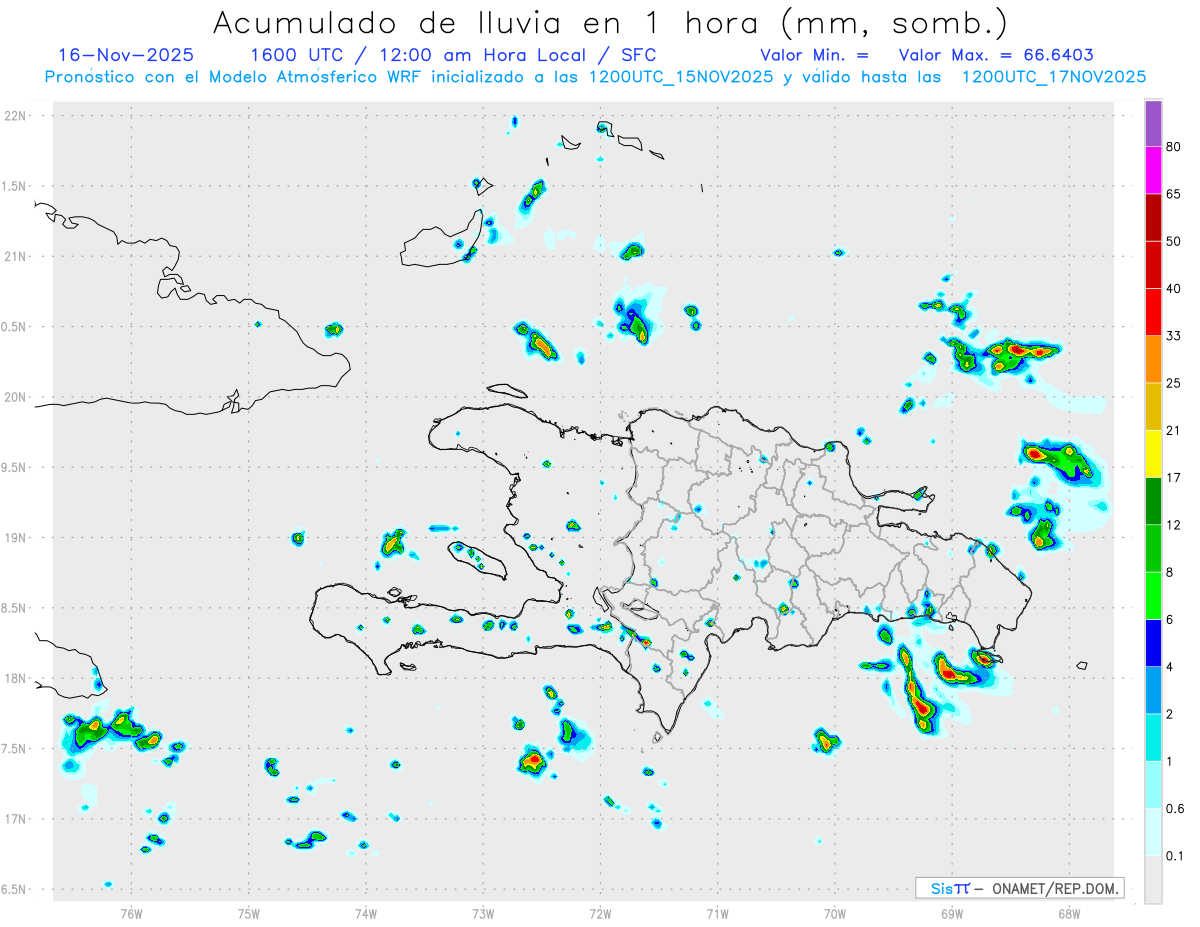The image size is (1200, 927).
Task: Select the bright green swatch between 8 and 6
Action: click(x=1154, y=595)
